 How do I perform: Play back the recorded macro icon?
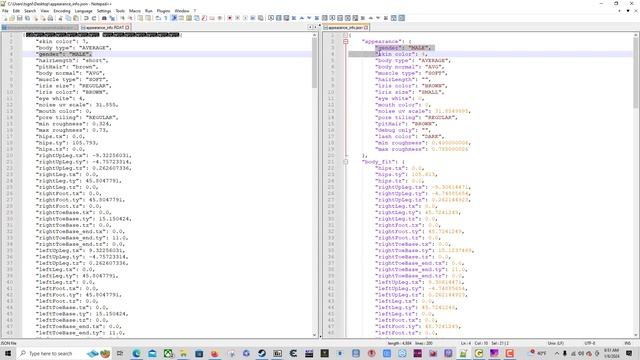click(x=245, y=18)
